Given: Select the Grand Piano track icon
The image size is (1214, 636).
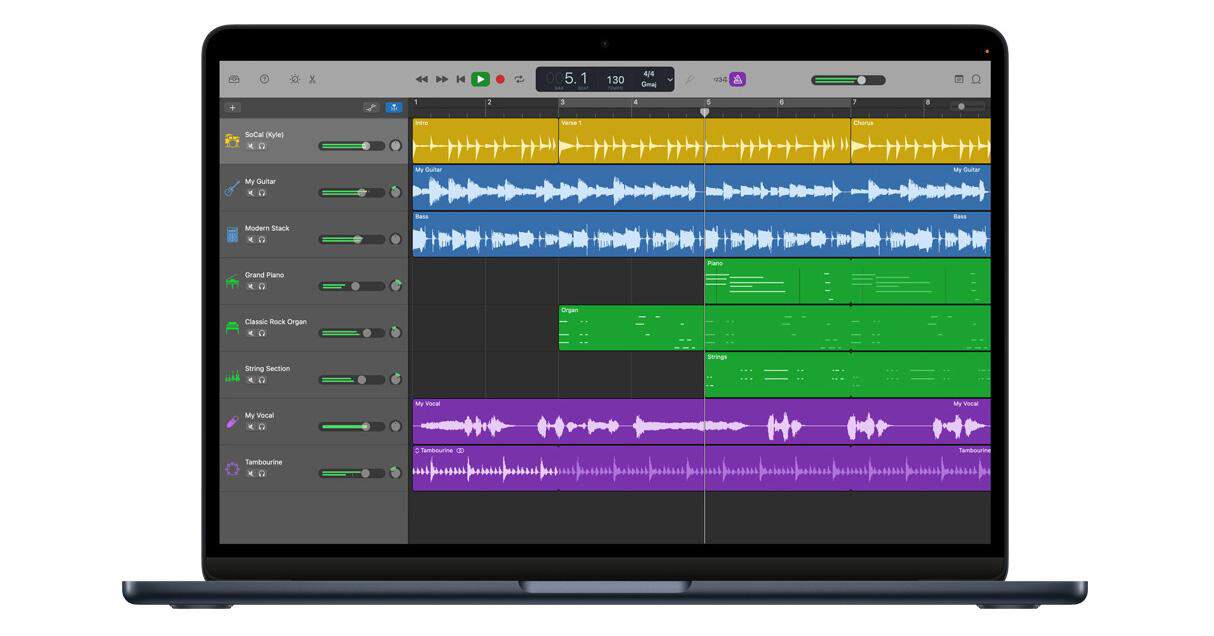Looking at the screenshot, I should pyautogui.click(x=232, y=281).
